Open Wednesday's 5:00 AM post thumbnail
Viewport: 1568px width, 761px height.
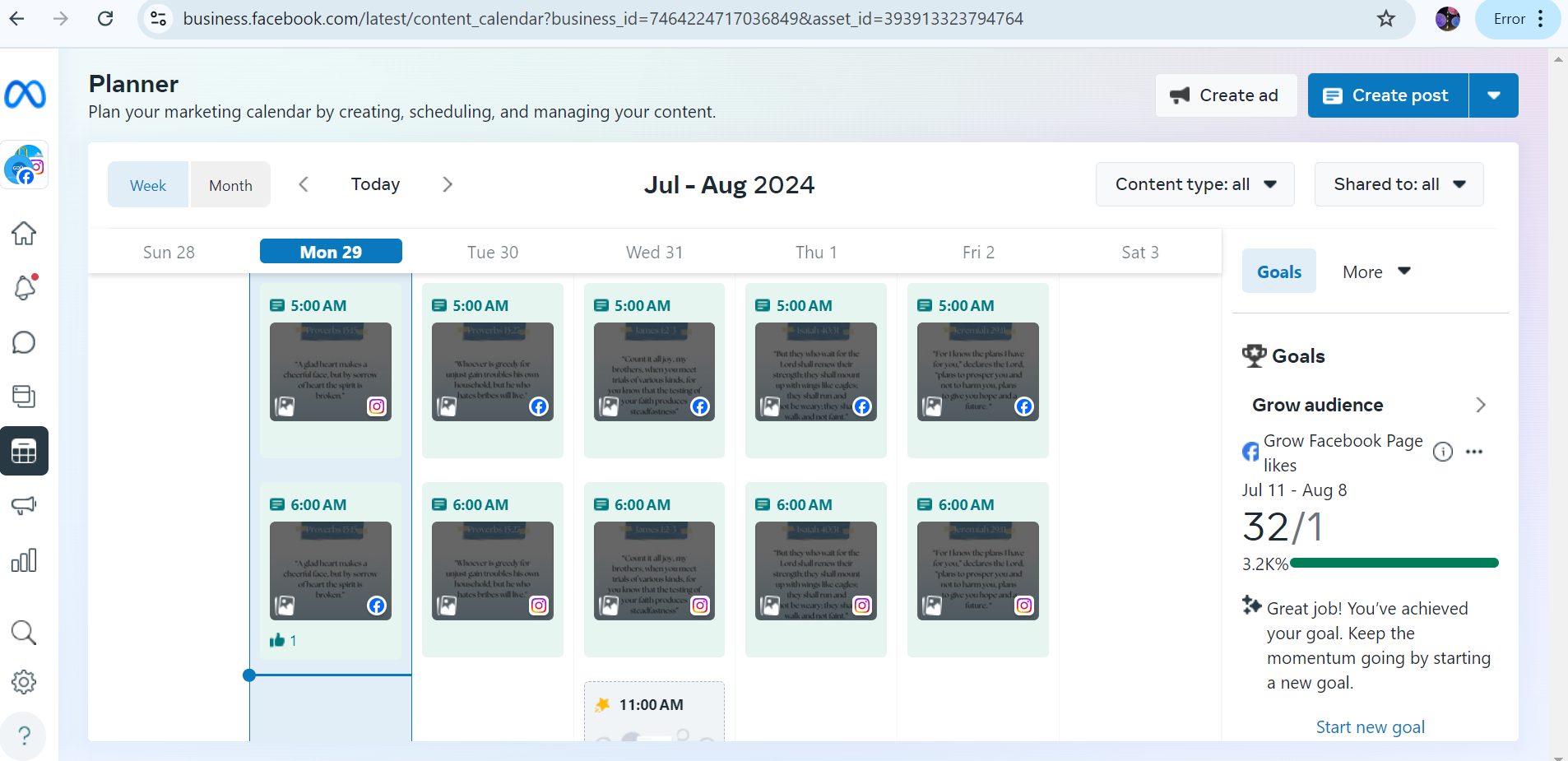655,372
